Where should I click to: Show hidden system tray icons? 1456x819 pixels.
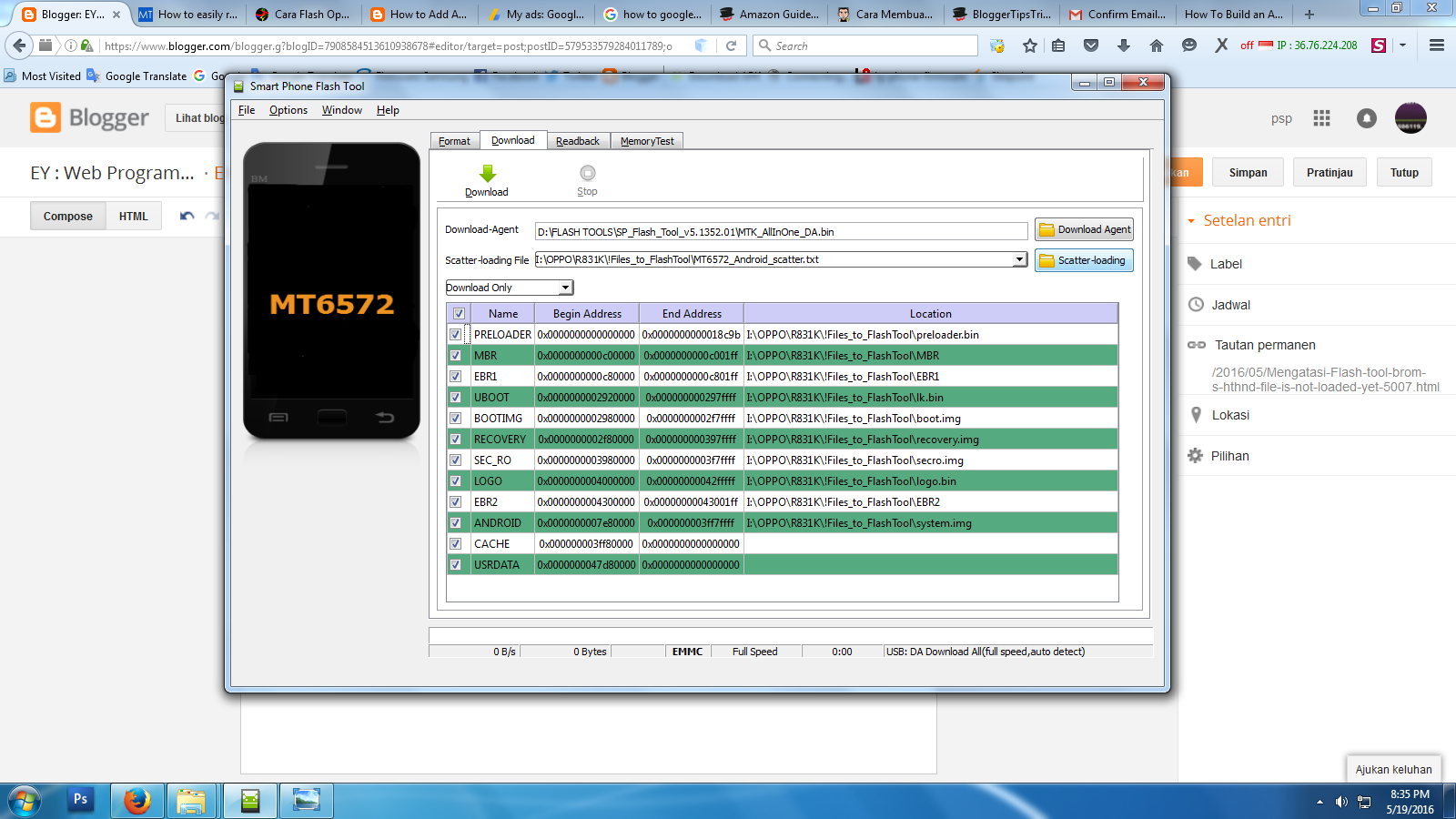[x=1319, y=802]
